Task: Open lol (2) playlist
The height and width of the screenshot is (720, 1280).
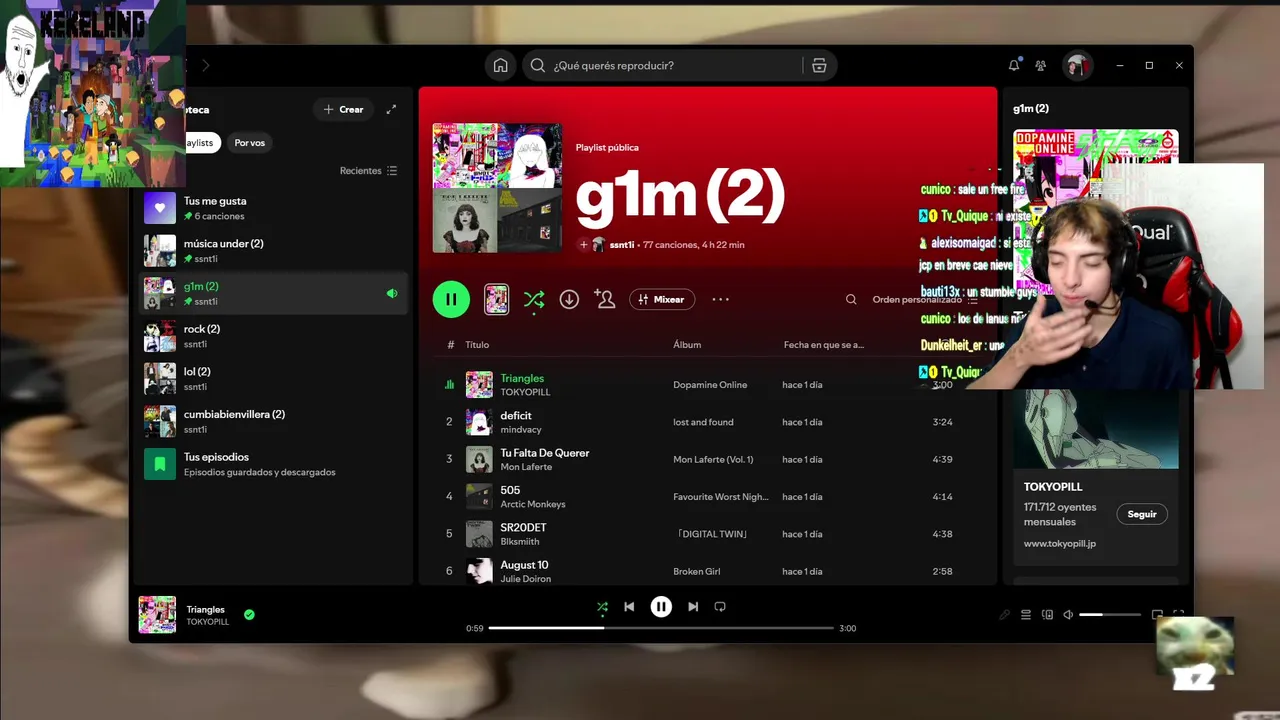Action: click(x=273, y=379)
